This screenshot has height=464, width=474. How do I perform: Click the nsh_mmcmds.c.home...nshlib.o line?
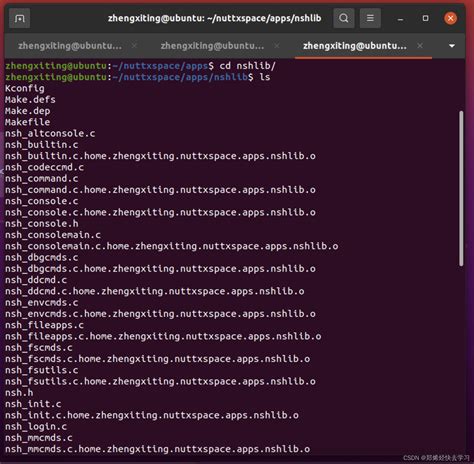[x=158, y=449]
